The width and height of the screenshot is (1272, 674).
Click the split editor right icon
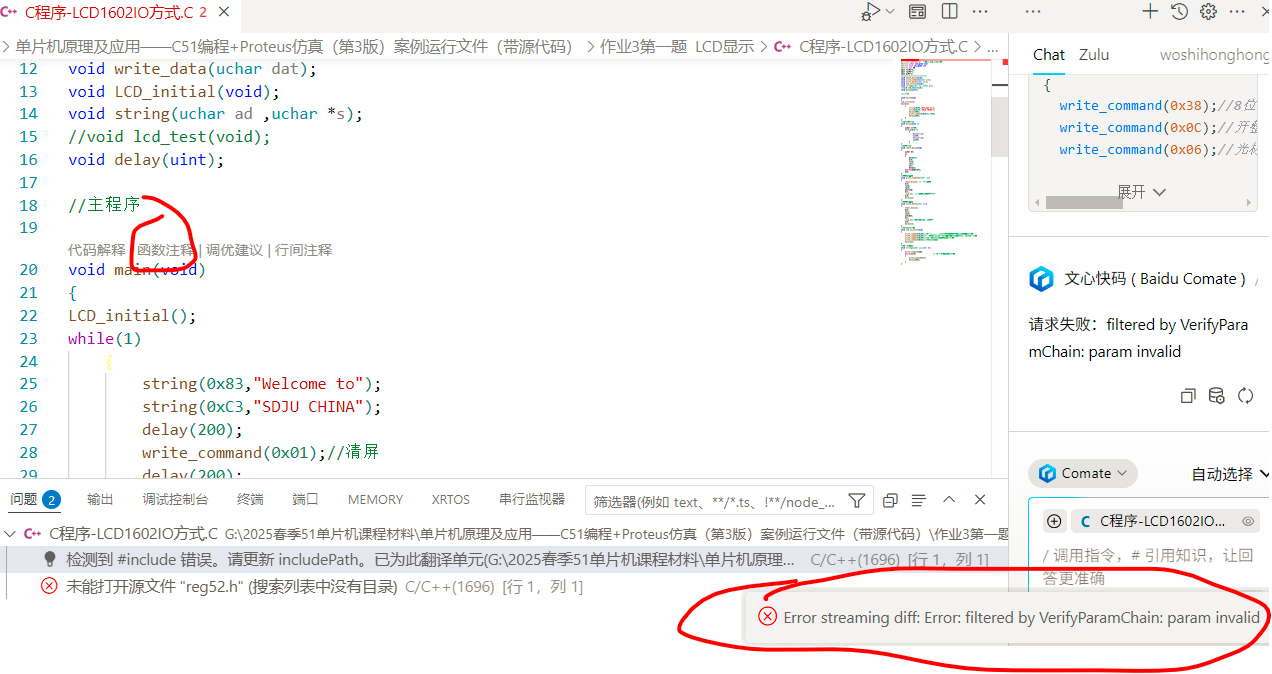point(950,12)
